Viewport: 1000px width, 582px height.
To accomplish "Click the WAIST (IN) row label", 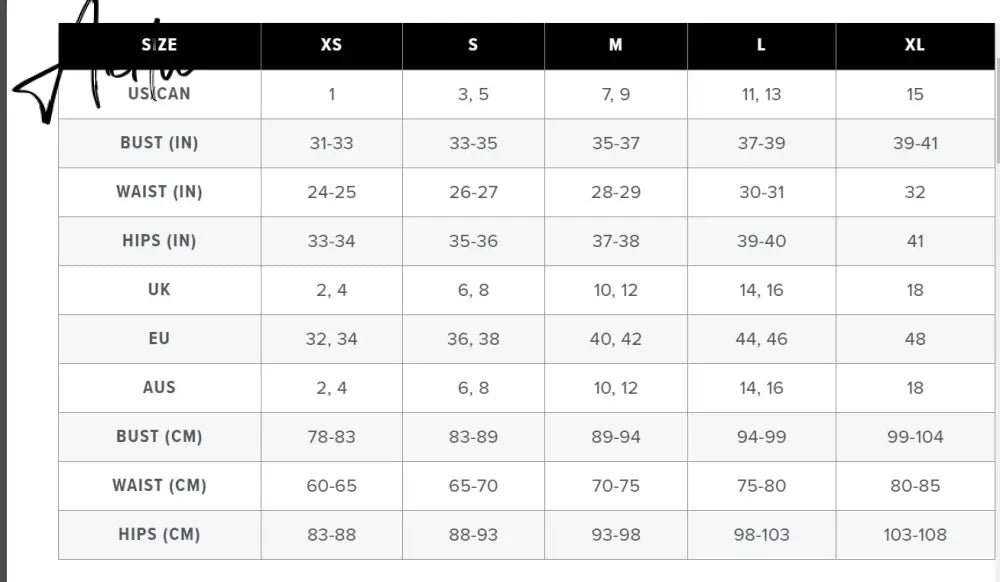I will (x=159, y=192).
